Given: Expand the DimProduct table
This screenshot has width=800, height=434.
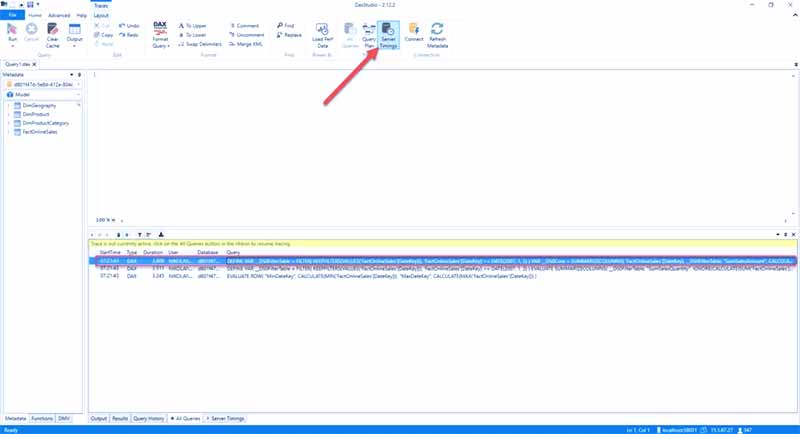Looking at the screenshot, I should (9, 114).
